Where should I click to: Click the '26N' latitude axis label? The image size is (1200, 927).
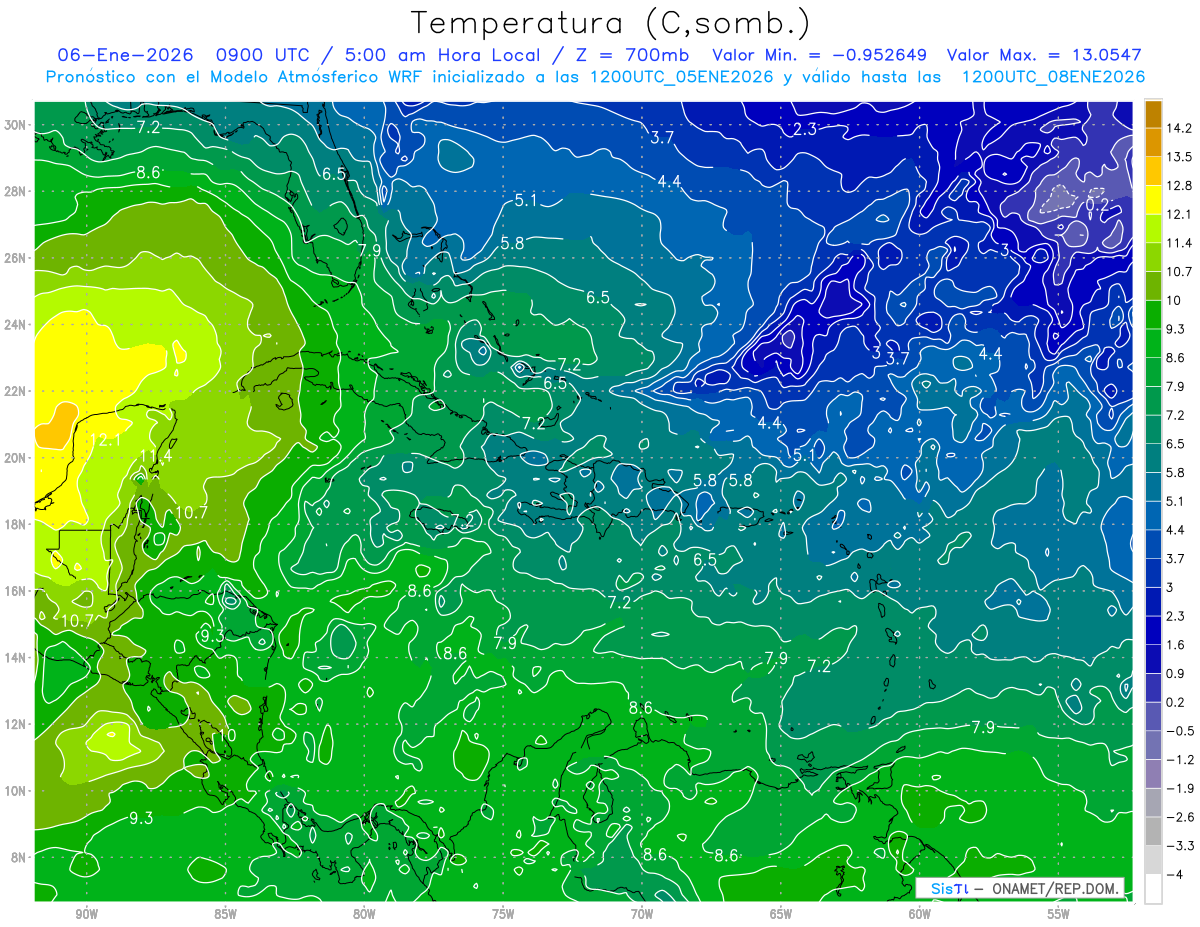[x=16, y=258]
